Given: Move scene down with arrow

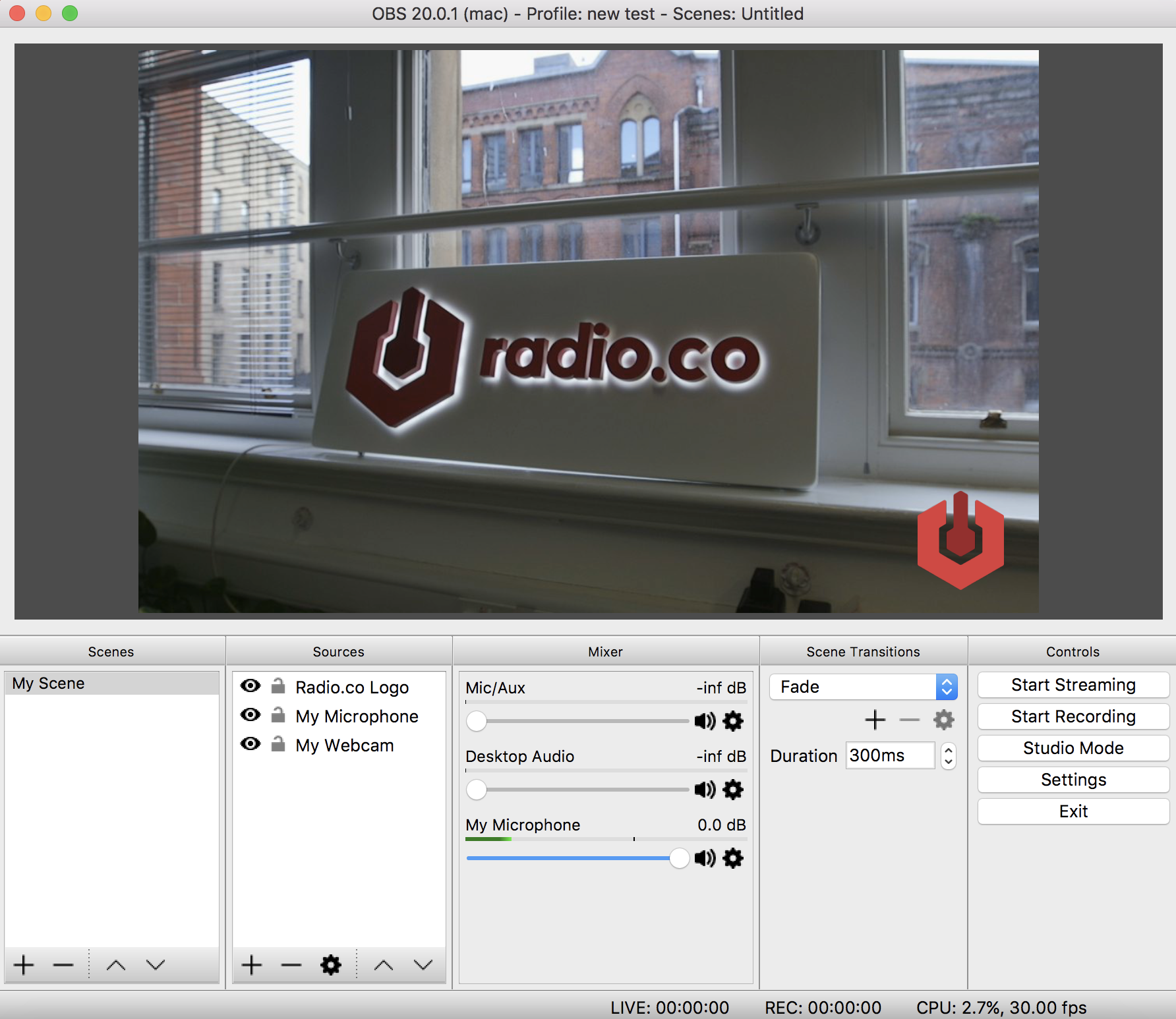Looking at the screenshot, I should click(x=156, y=965).
